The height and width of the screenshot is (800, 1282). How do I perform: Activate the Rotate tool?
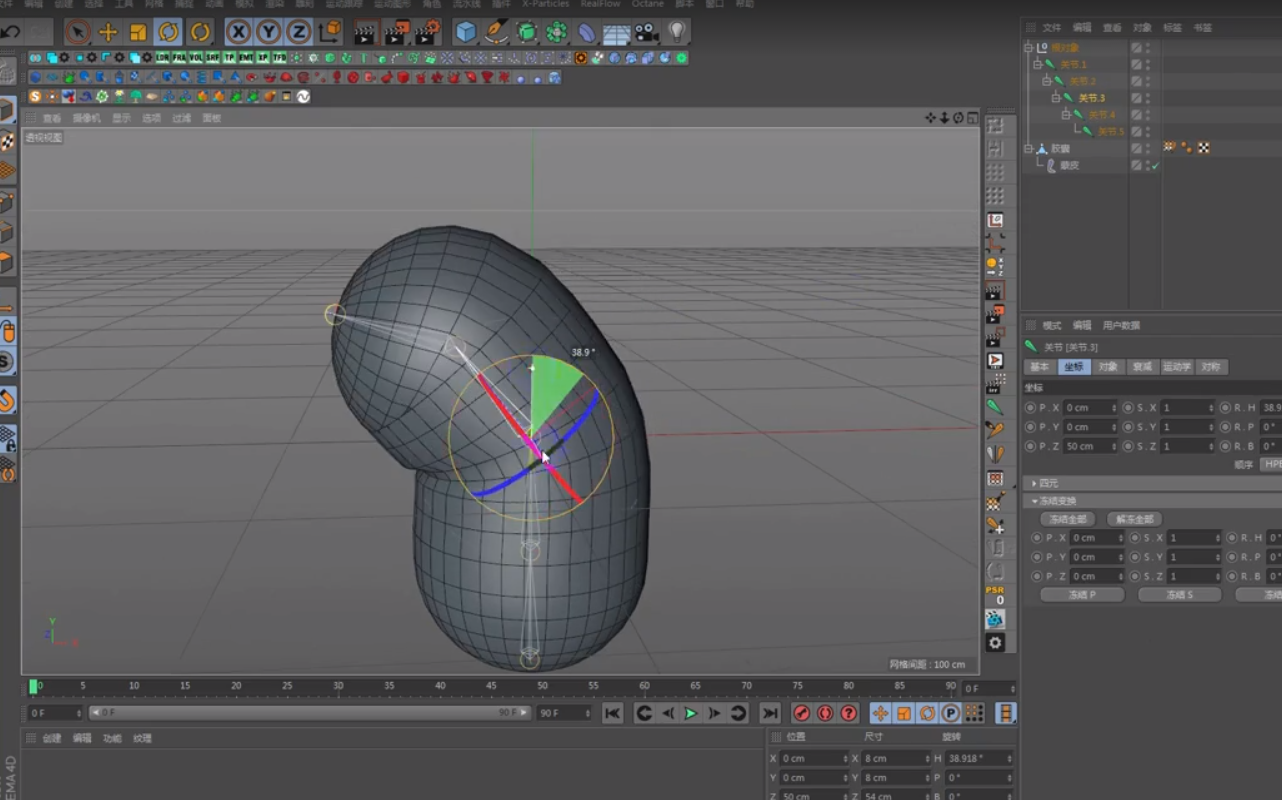coord(168,32)
